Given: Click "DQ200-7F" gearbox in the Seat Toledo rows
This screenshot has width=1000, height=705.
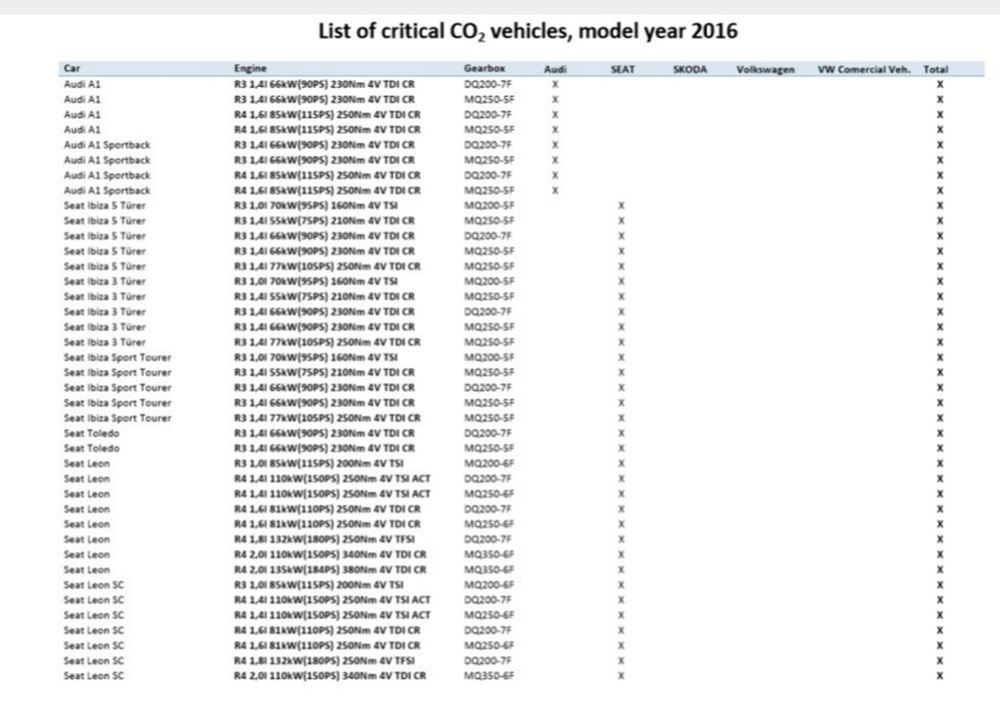Looking at the screenshot, I should [x=487, y=433].
